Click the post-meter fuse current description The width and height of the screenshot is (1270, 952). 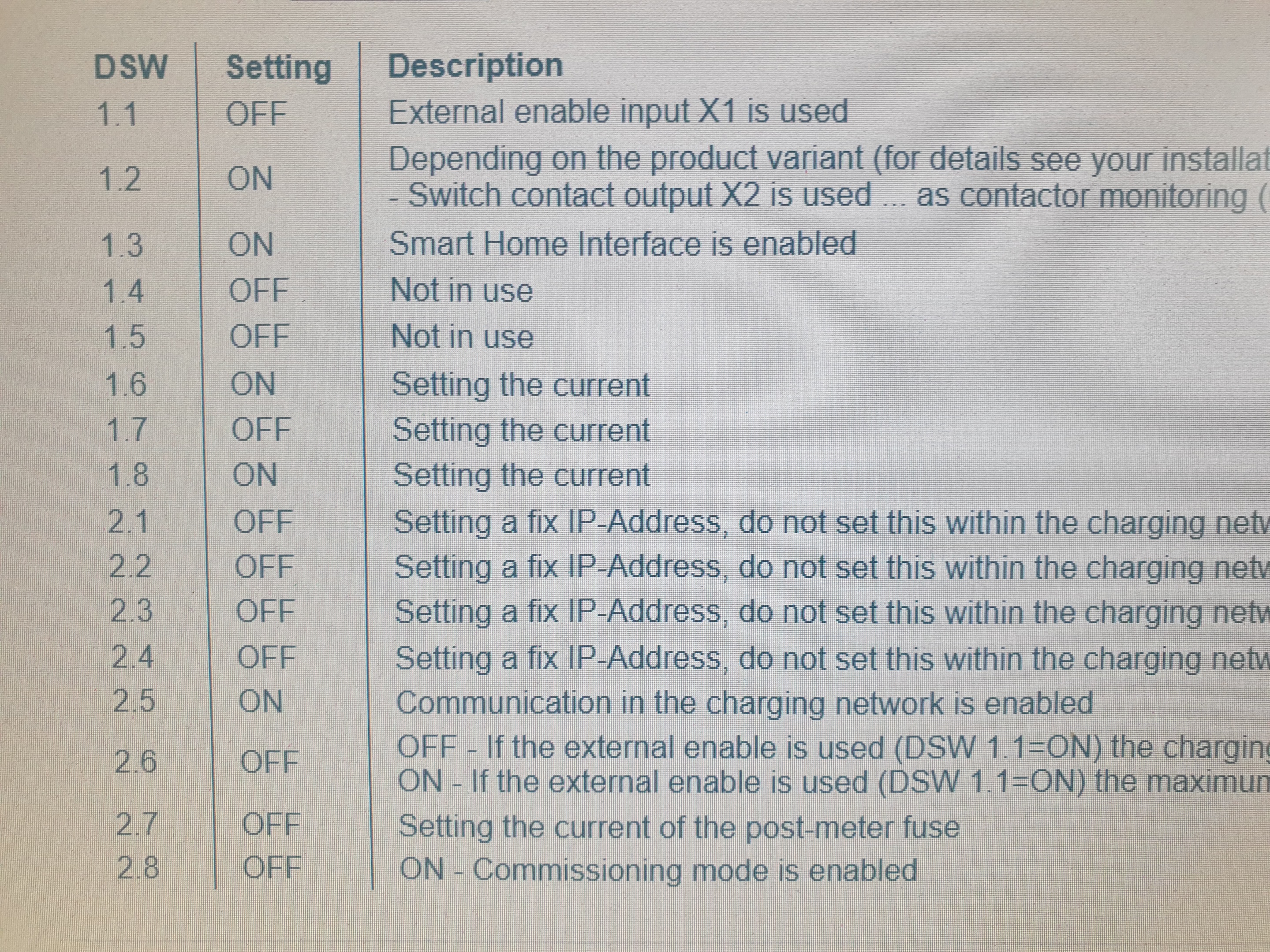679,827
